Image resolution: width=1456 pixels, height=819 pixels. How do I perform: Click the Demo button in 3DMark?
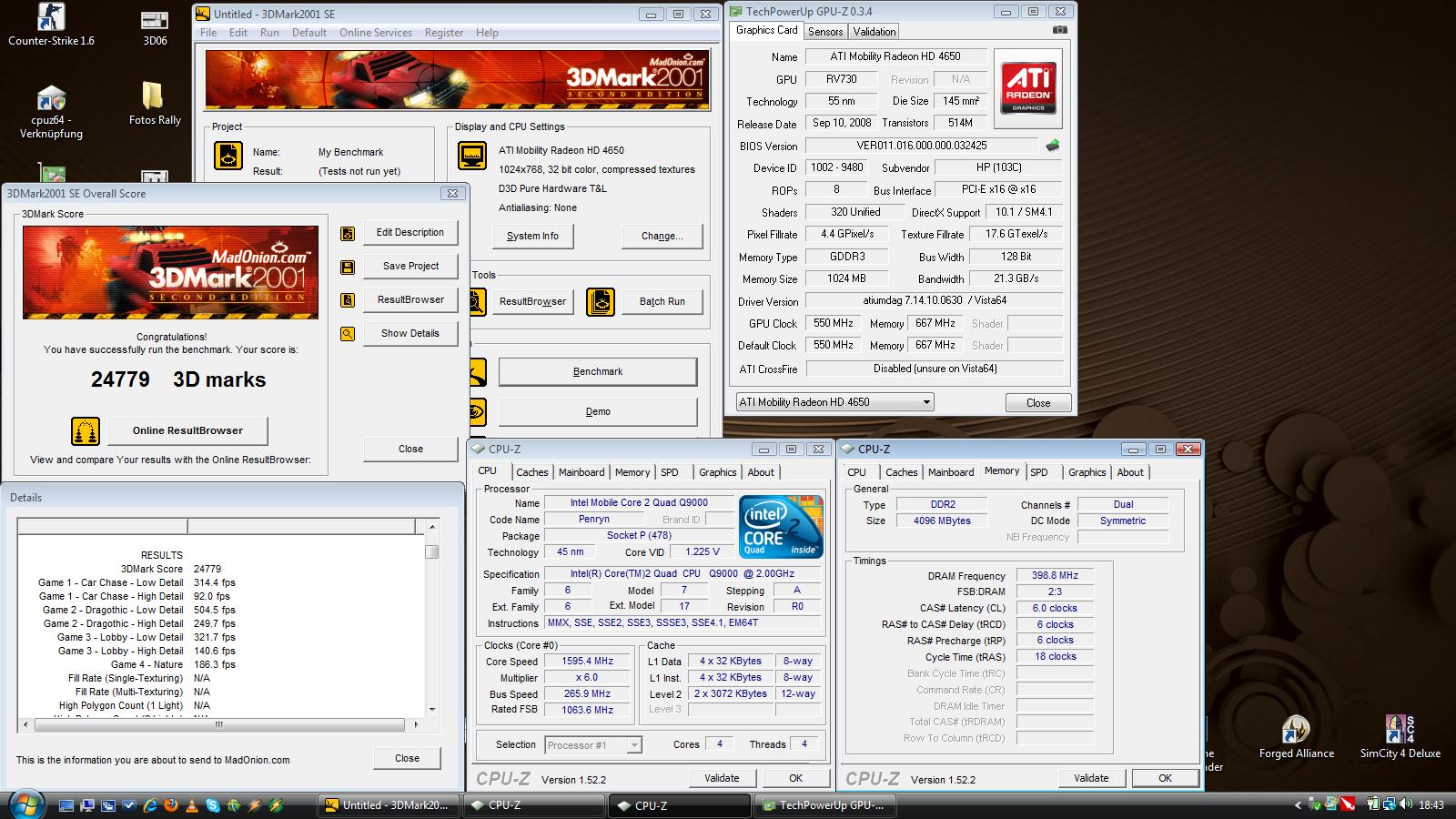[598, 411]
